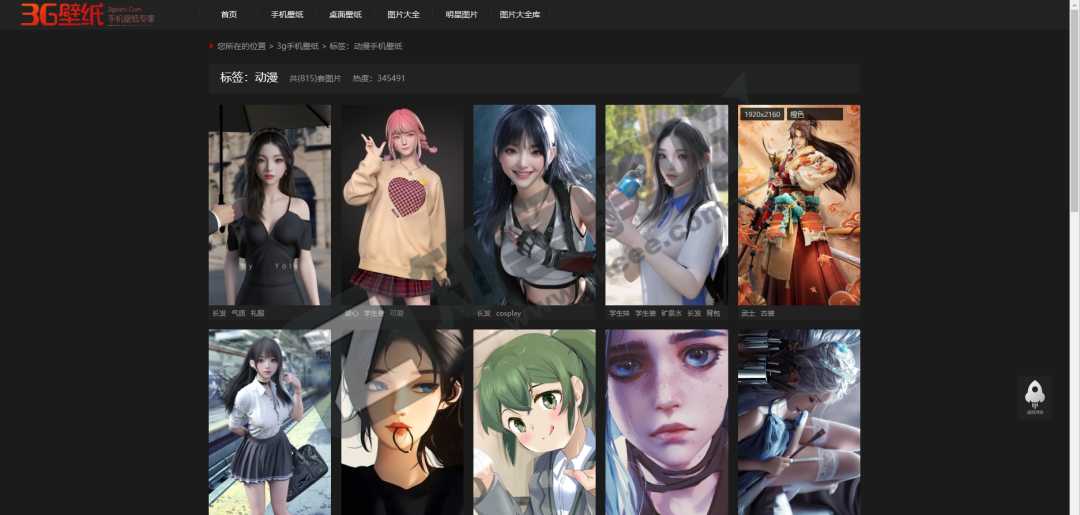Click the rocket back-to-top icon
The width and height of the screenshot is (1080, 515).
[1035, 395]
